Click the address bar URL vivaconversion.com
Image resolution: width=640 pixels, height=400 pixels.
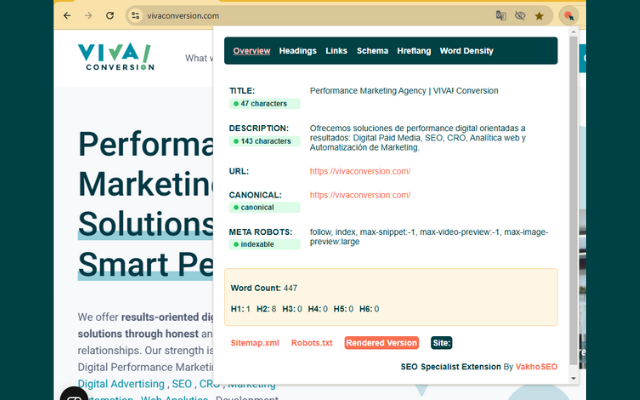183,16
